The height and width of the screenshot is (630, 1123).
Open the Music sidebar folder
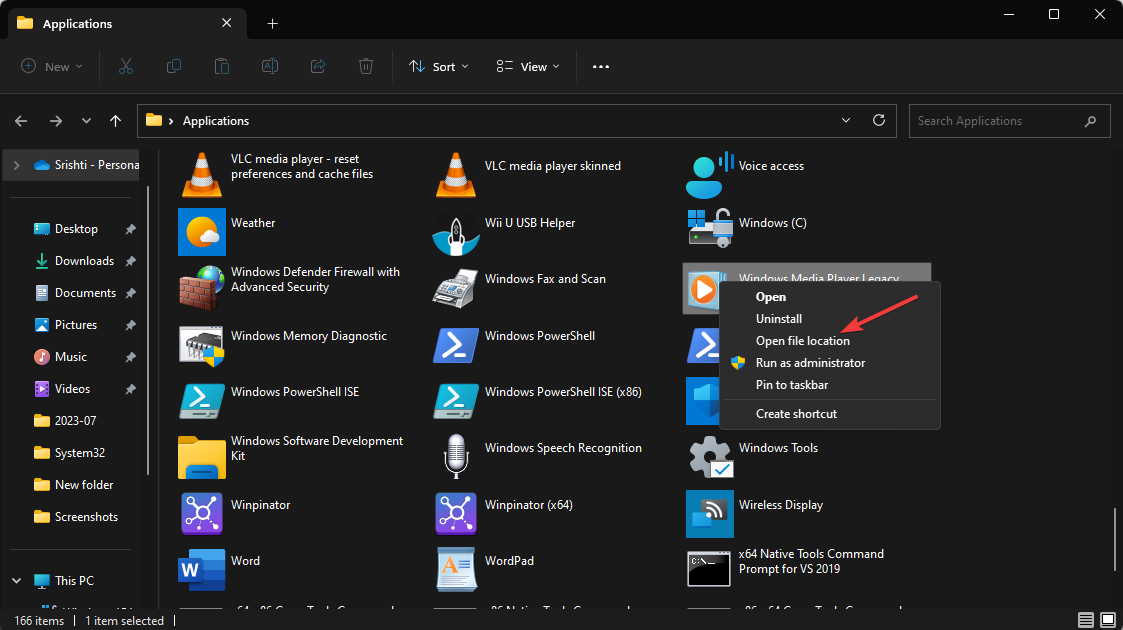pyautogui.click(x=71, y=357)
